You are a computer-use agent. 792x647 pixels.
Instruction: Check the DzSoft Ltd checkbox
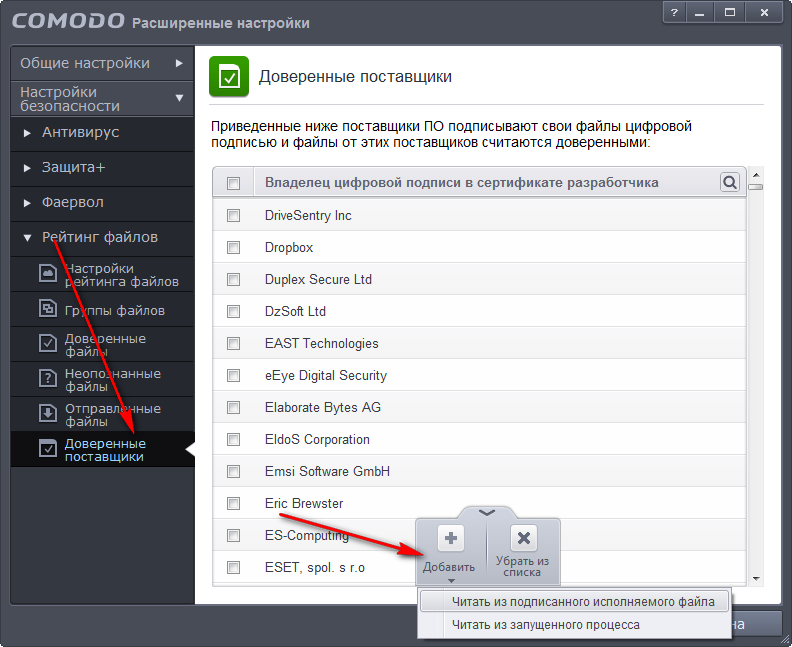[233, 312]
